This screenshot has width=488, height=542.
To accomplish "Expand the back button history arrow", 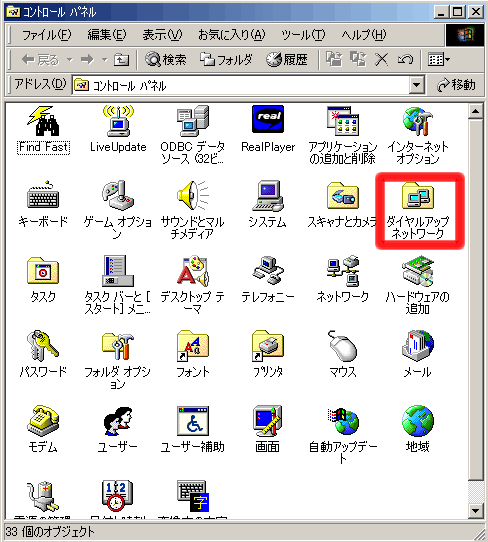I will (70, 60).
